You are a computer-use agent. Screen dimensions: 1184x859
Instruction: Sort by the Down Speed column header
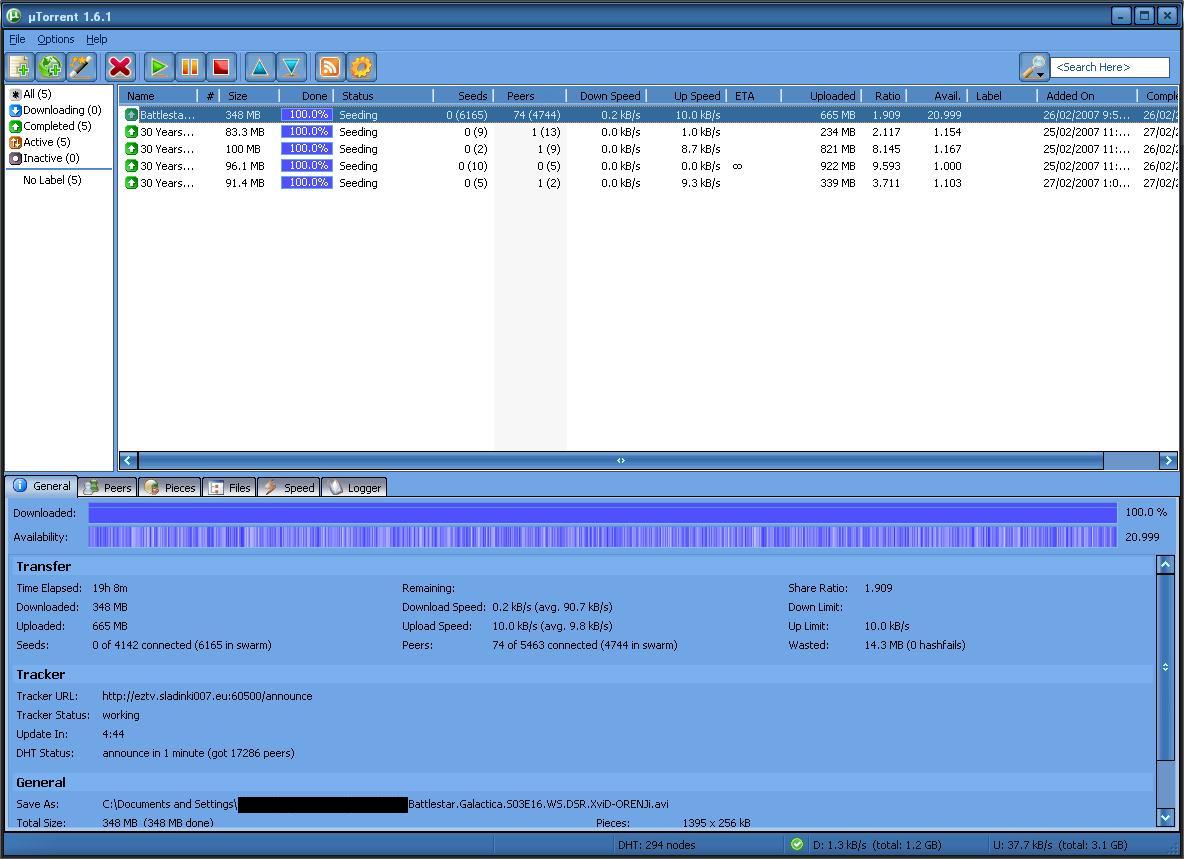(606, 96)
